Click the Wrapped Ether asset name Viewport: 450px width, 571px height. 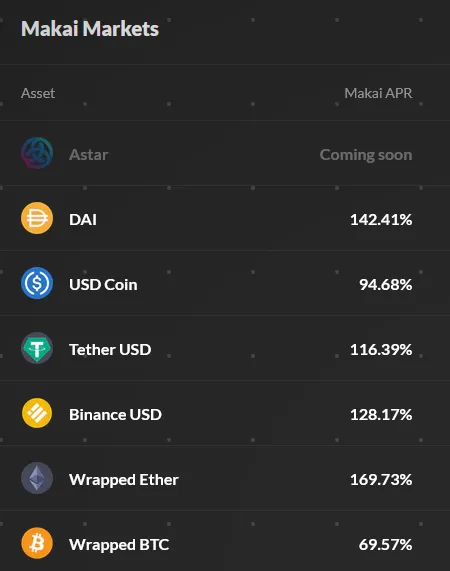(x=124, y=480)
